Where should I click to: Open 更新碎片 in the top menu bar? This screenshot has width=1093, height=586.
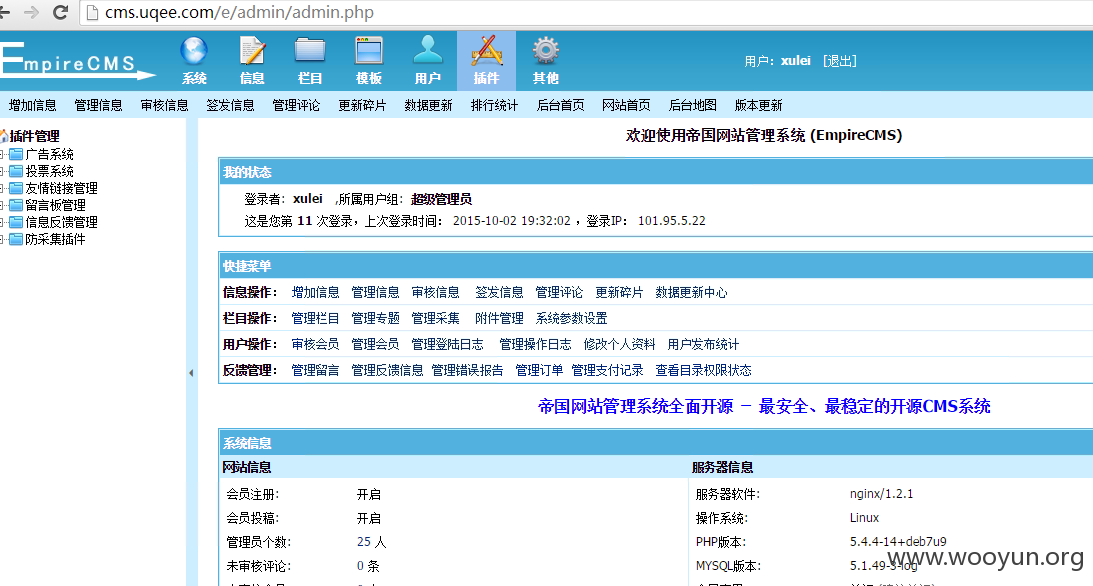pos(362,105)
